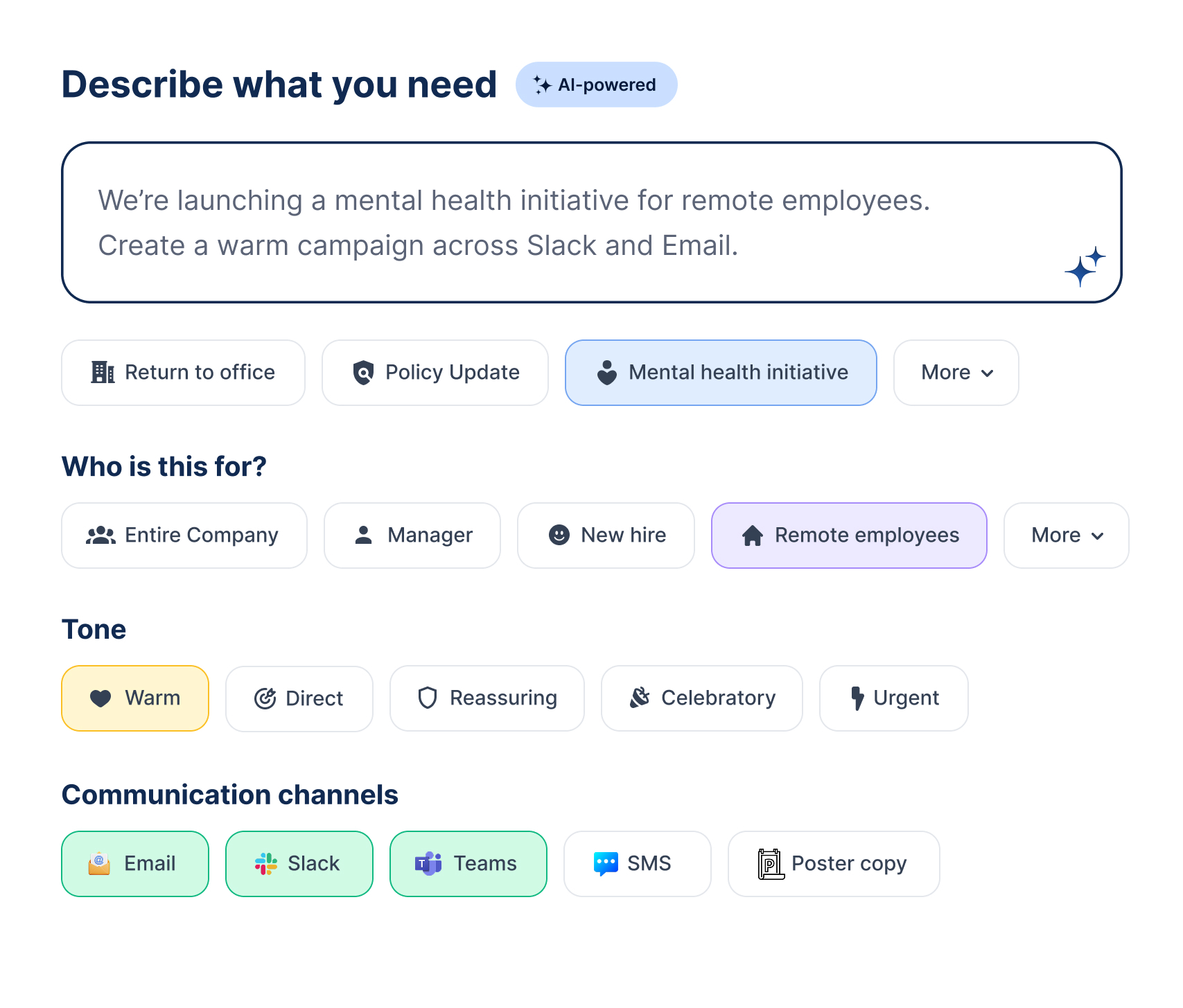
Task: Click the house icon on Remote employees
Action: [753, 536]
